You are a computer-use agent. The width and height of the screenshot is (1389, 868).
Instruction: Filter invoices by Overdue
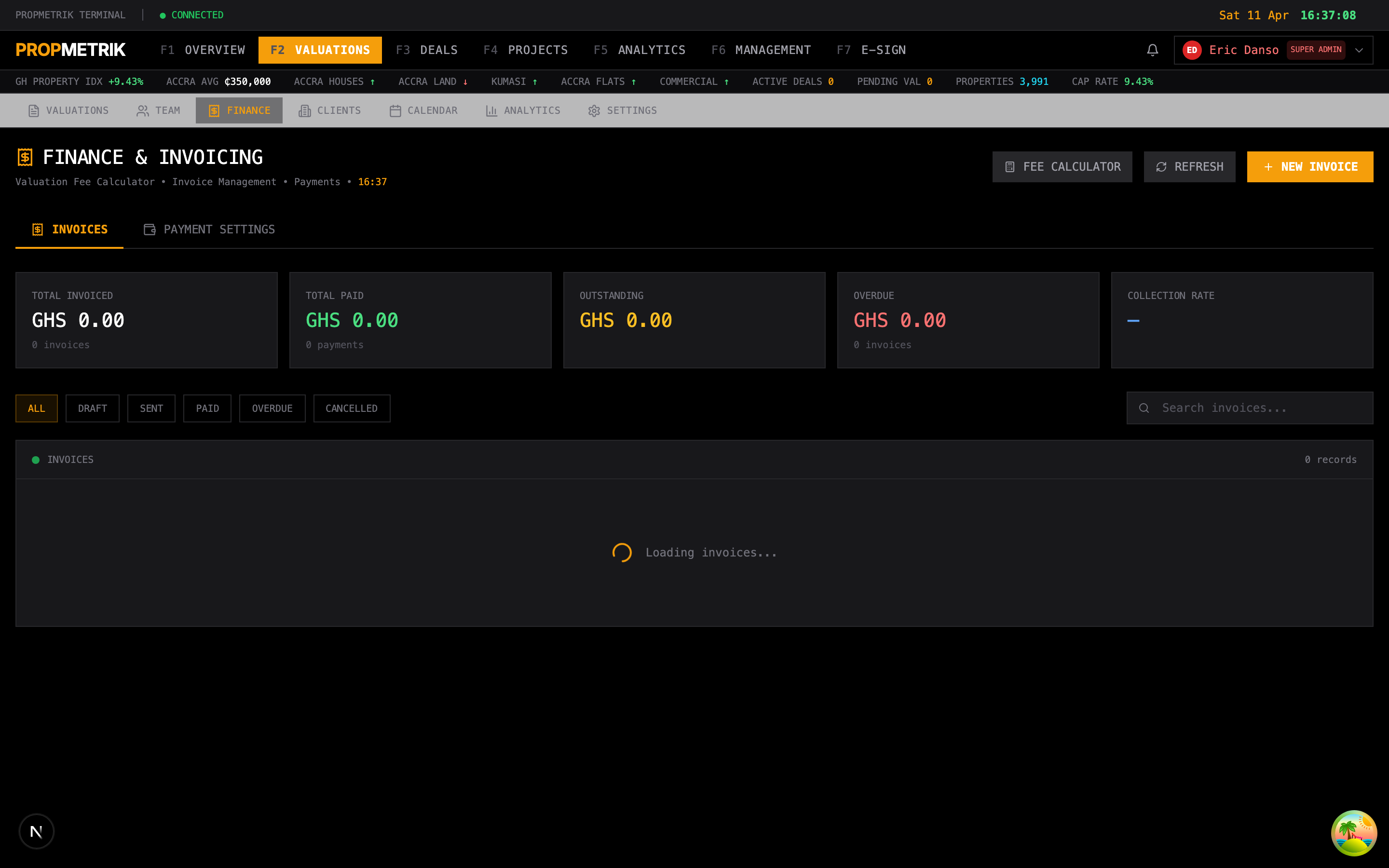(x=272, y=408)
